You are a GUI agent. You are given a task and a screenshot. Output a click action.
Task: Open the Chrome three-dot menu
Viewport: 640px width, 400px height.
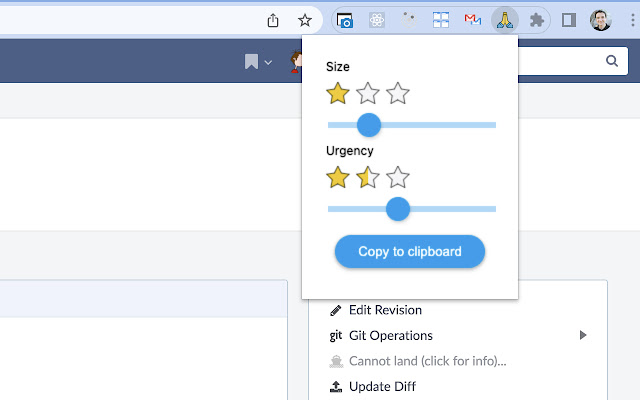(632, 20)
